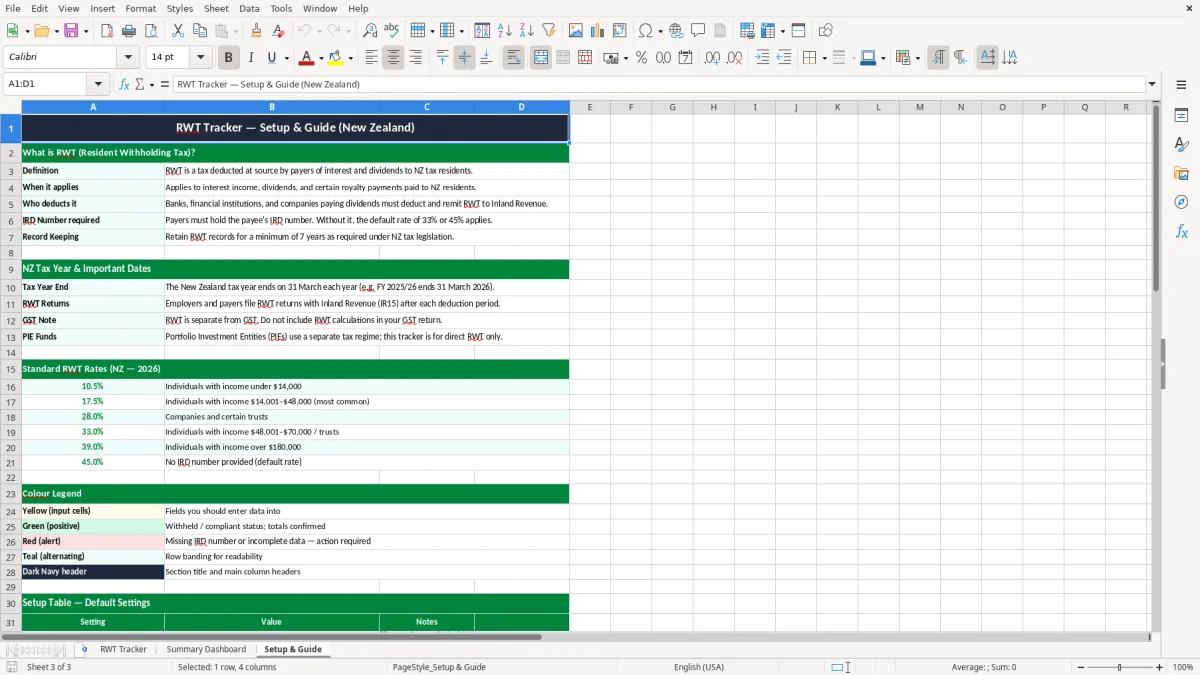Toggle Align Left
Screen dimensions: 1200x675
coord(371,58)
